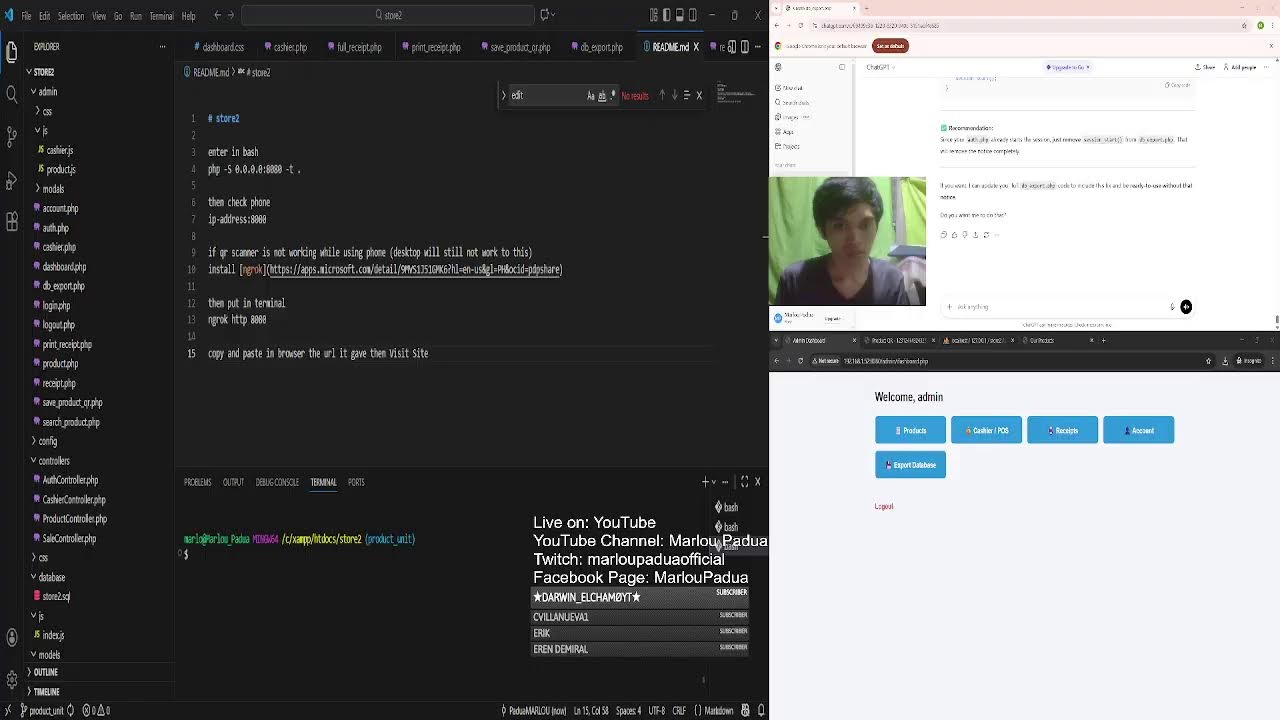Click Set as default in Chrome bar

pyautogui.click(x=890, y=46)
